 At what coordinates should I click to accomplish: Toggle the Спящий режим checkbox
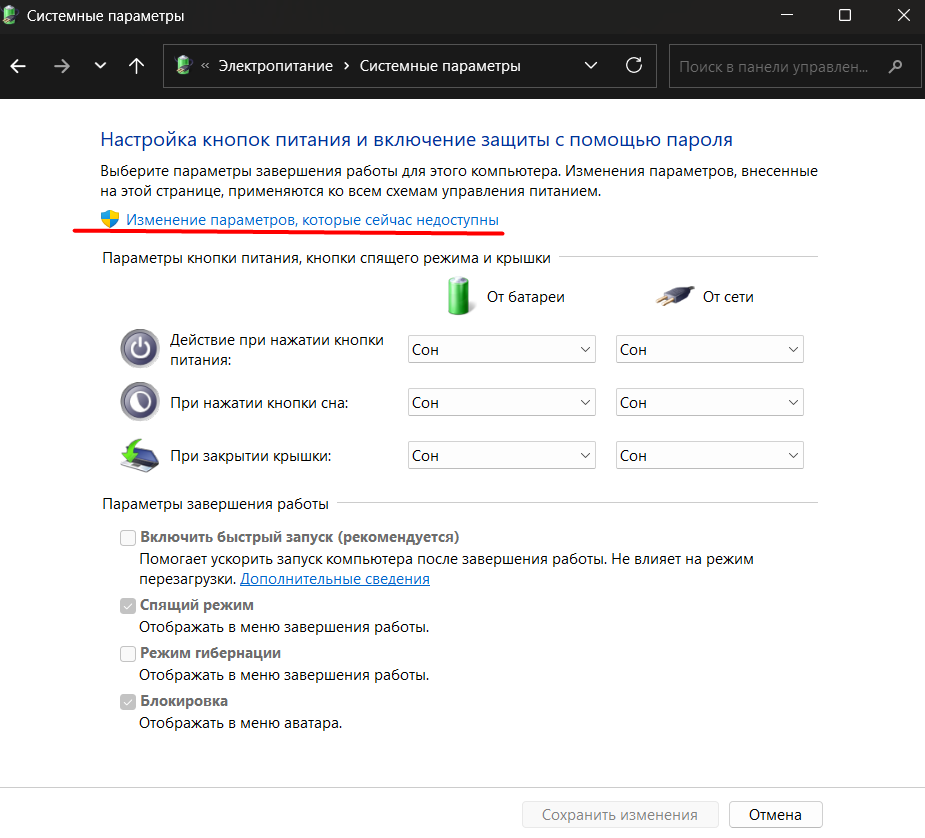(x=128, y=606)
